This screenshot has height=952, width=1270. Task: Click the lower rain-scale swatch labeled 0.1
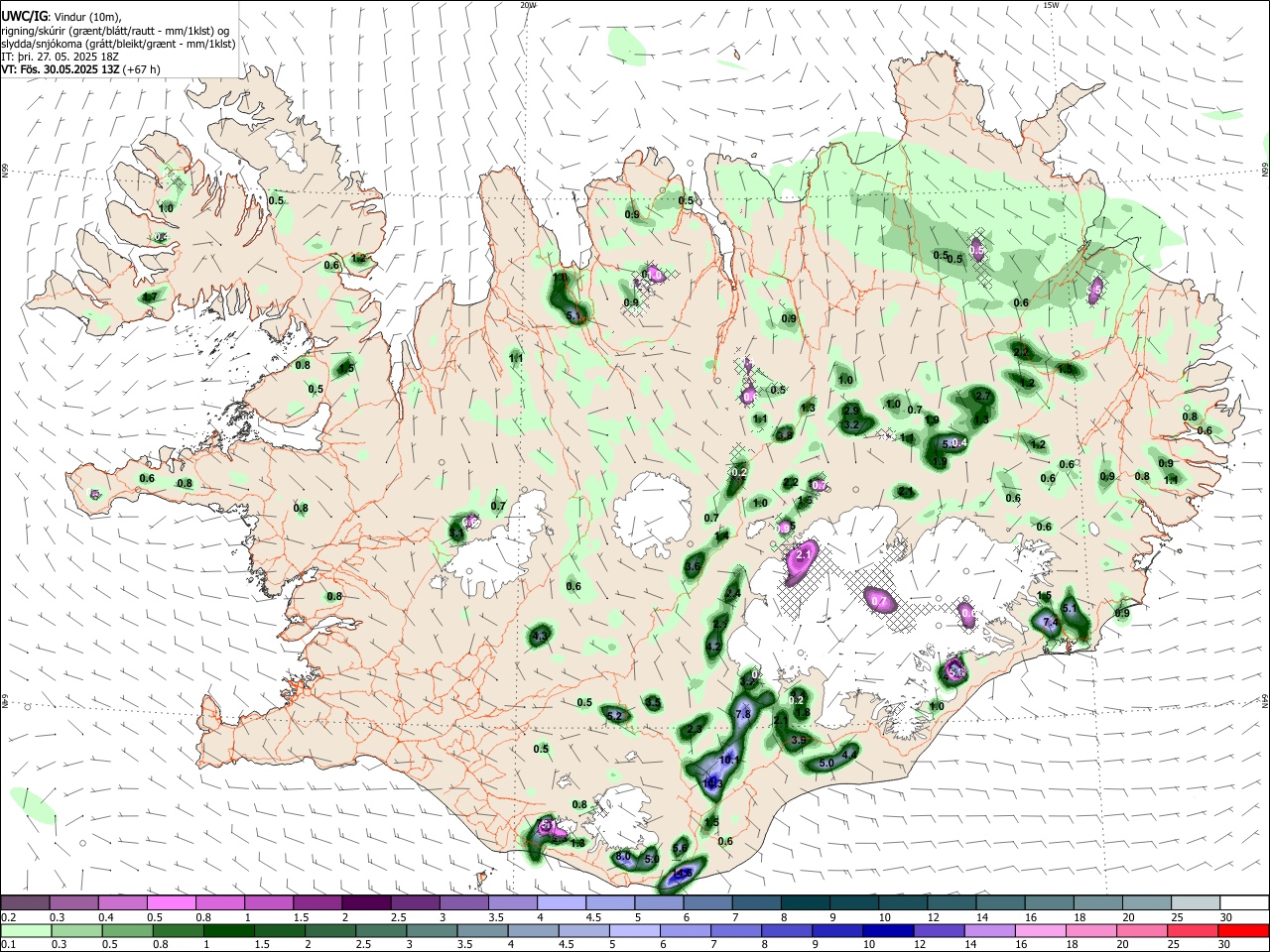(x=25, y=930)
